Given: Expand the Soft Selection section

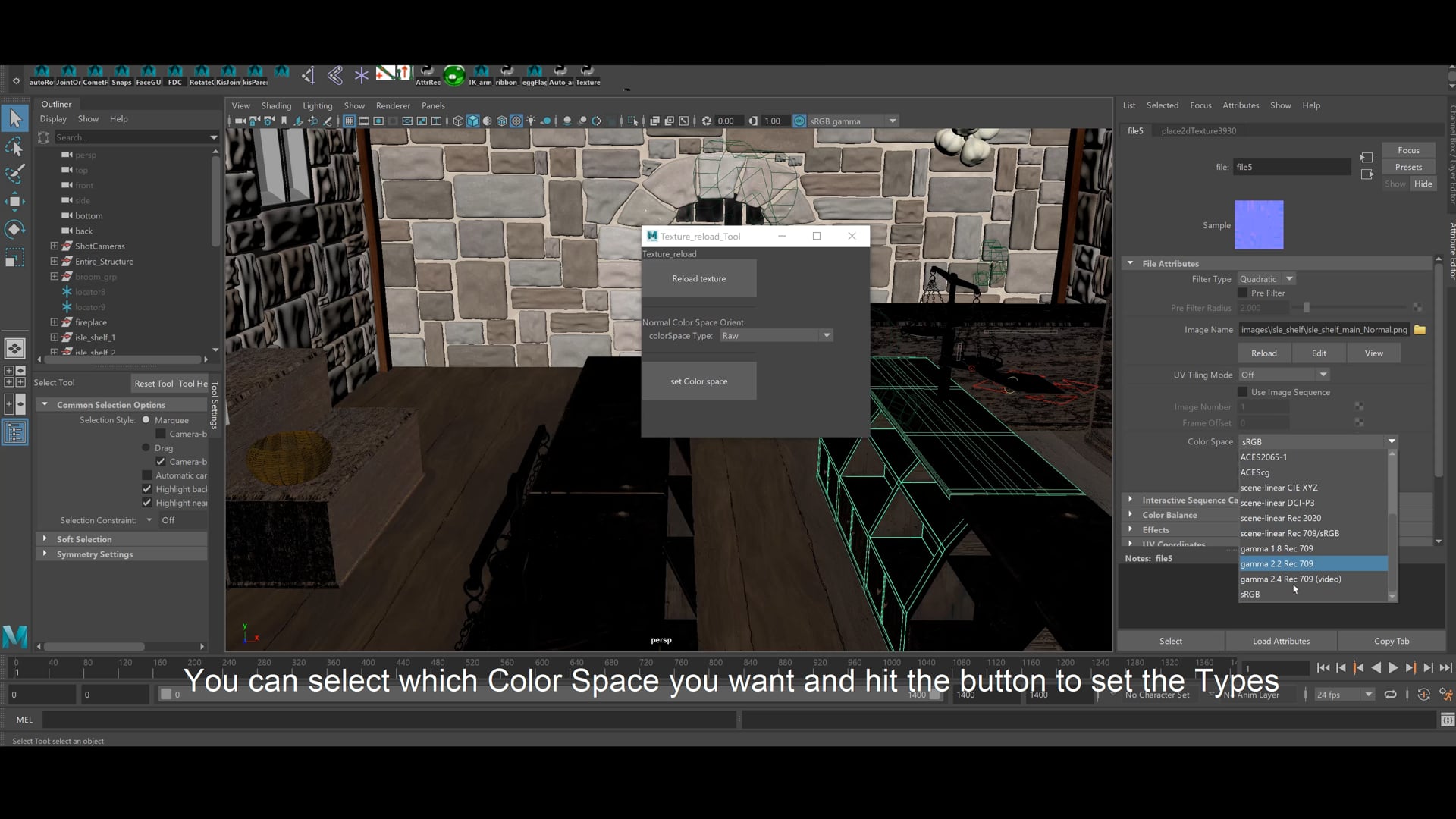Looking at the screenshot, I should (45, 539).
